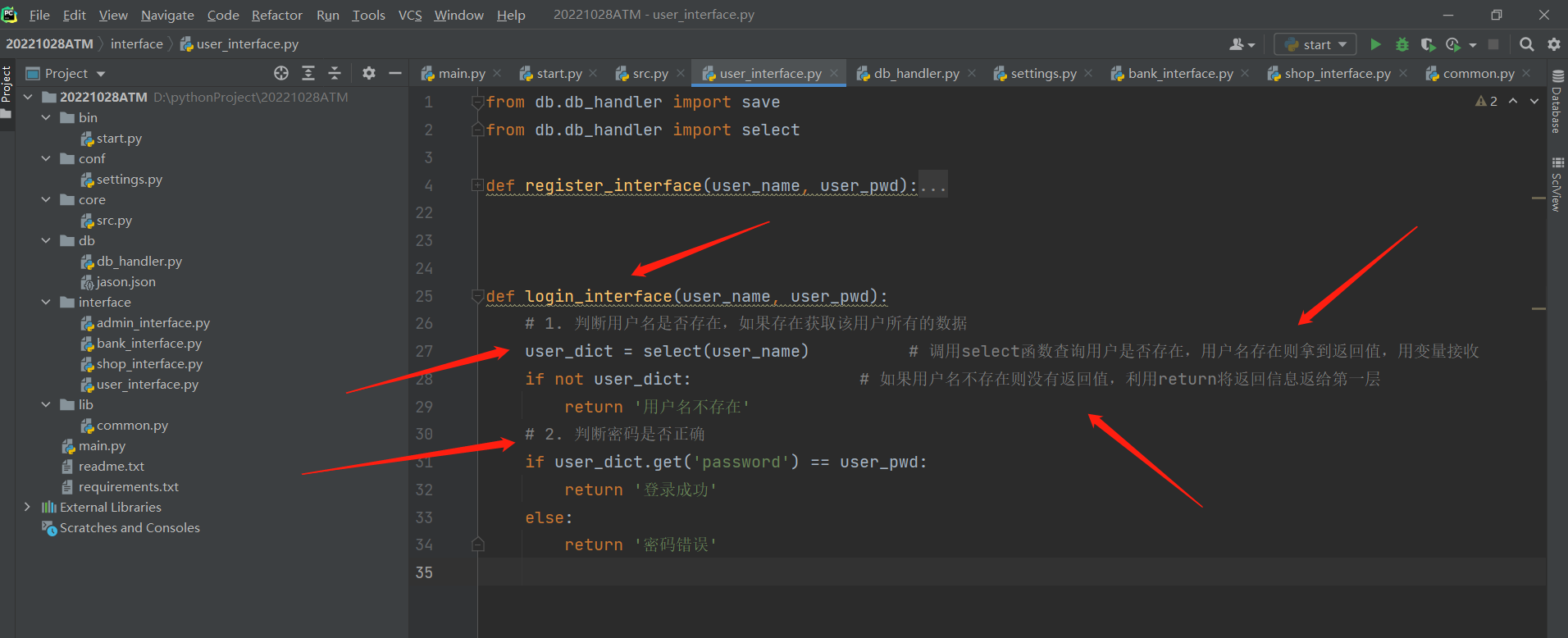Collapse the interface folder
Screen dimensions: 1568x638
pos(46,302)
